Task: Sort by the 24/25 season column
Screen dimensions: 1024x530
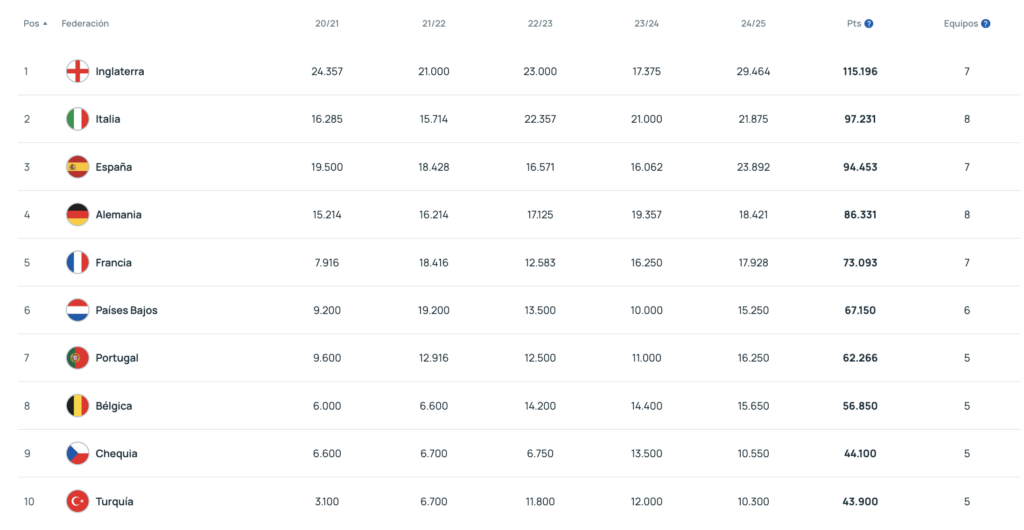Action: pos(753,23)
